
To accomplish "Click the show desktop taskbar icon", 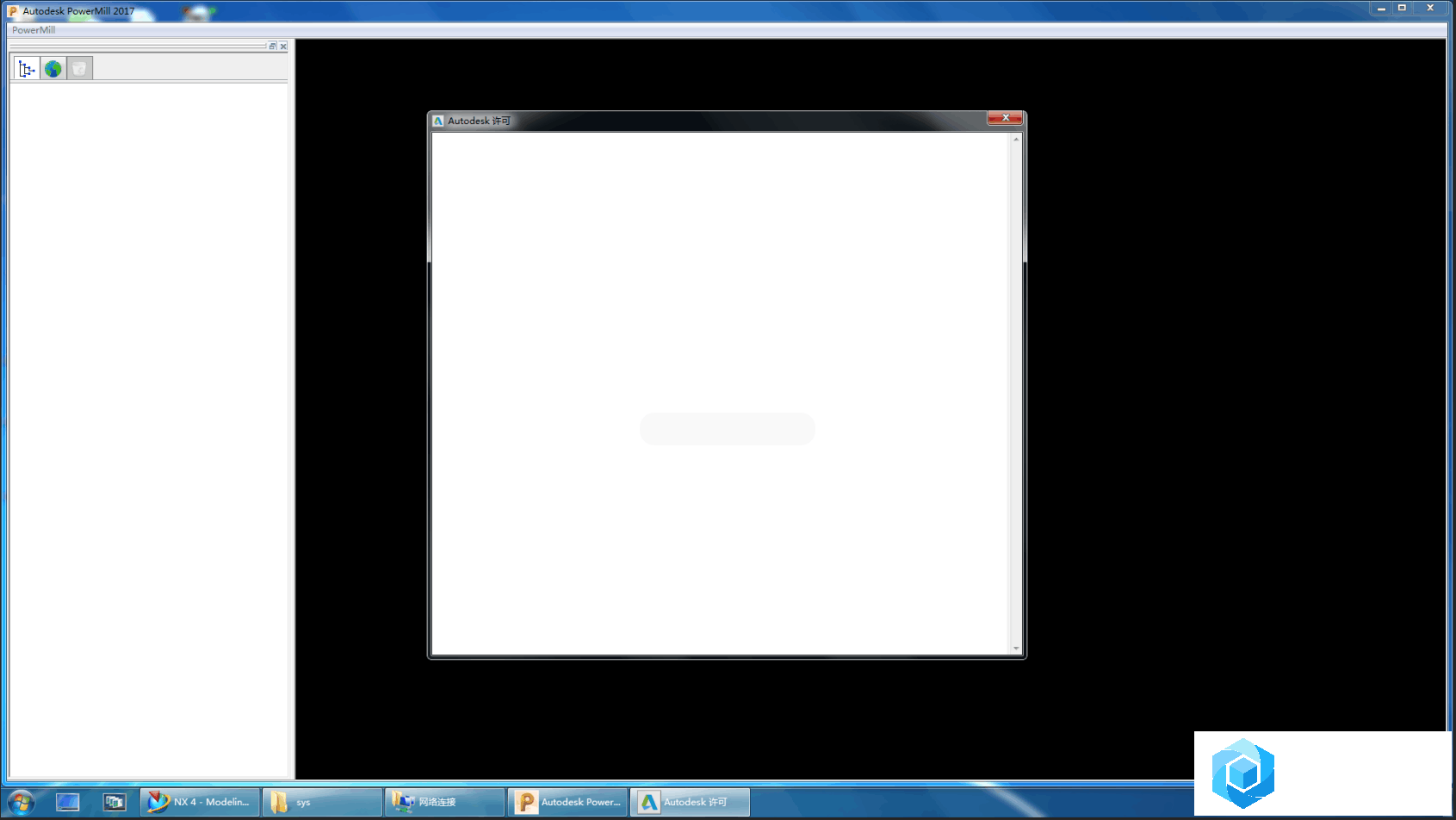I will pyautogui.click(x=68, y=802).
